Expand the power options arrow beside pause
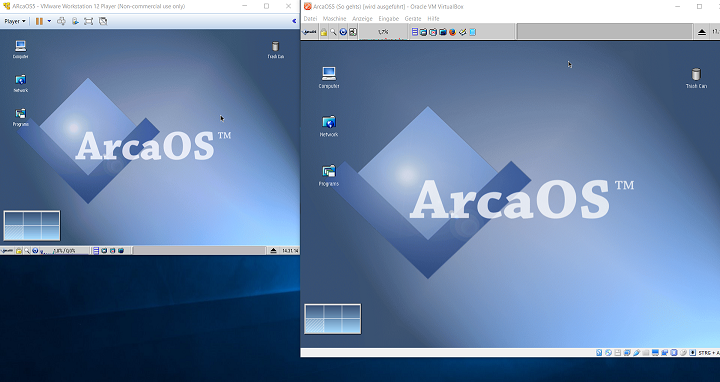This screenshot has width=720, height=382. pos(49,21)
